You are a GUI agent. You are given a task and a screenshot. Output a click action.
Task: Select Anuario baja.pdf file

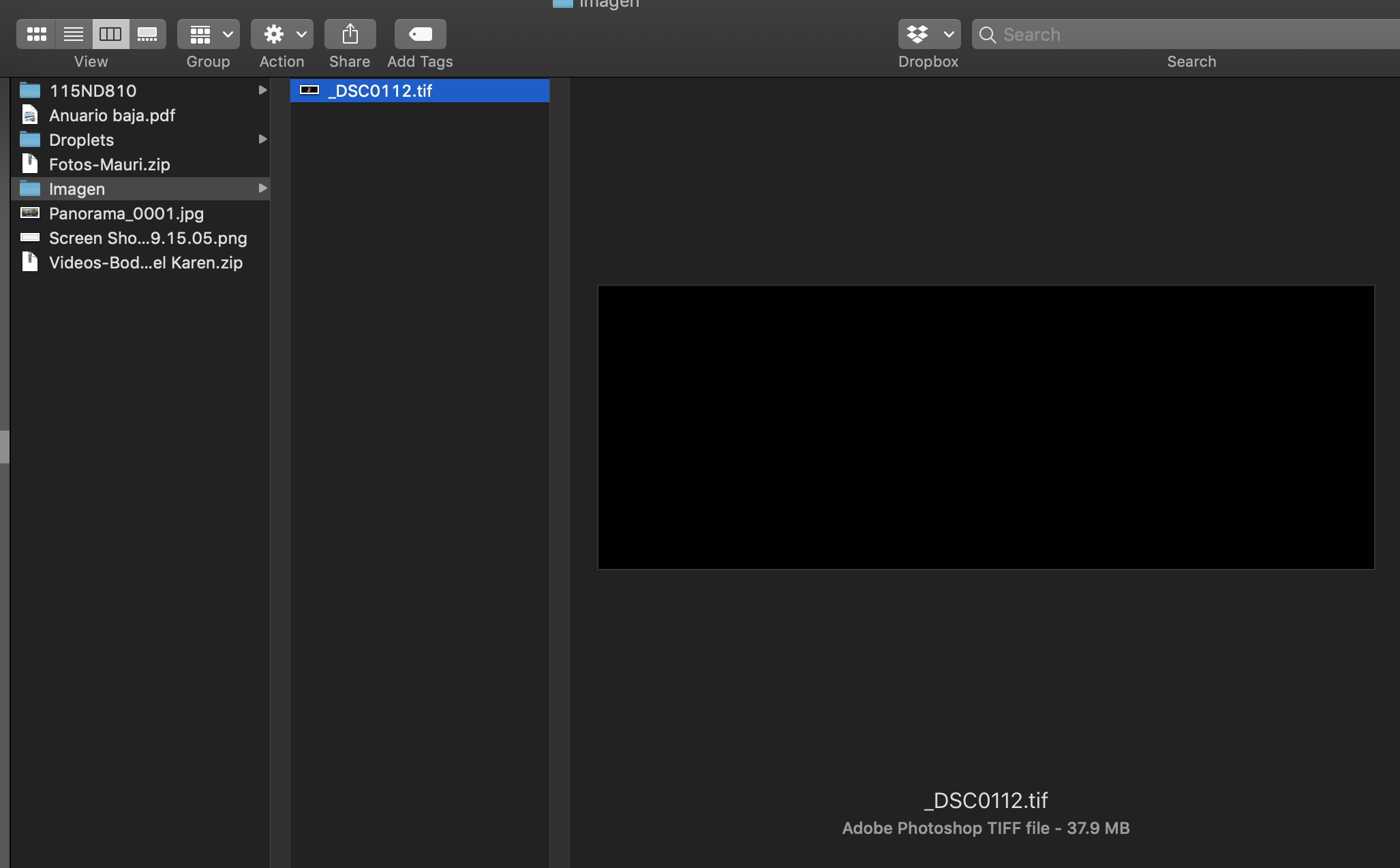click(112, 115)
